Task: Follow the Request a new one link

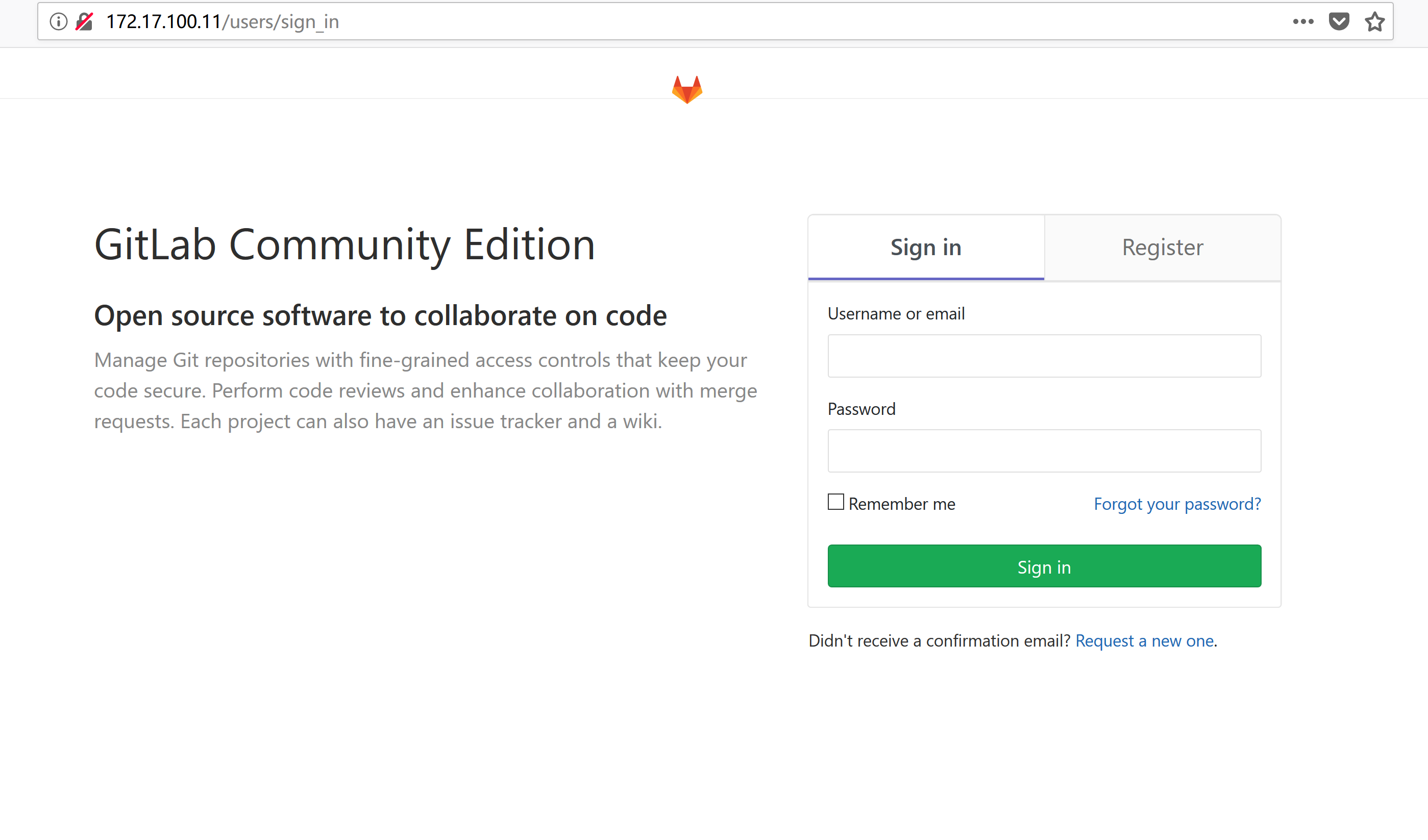Action: pos(1145,640)
